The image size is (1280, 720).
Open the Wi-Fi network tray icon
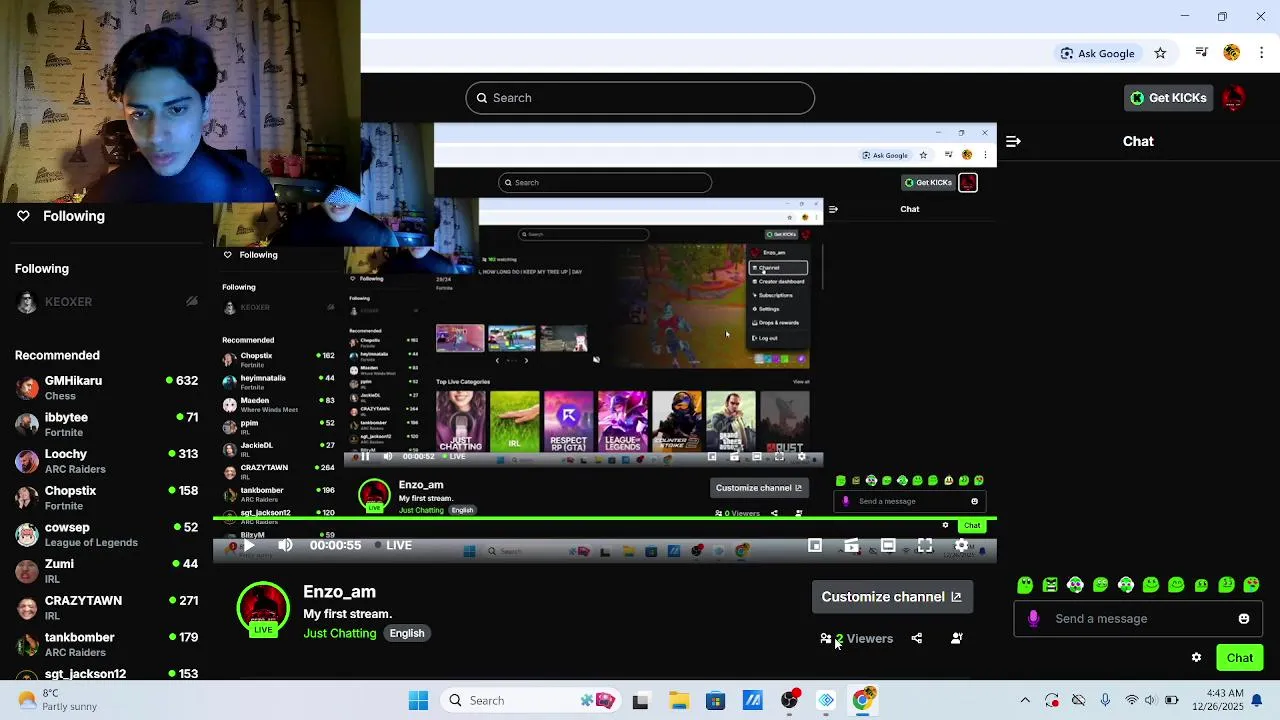click(x=1131, y=701)
